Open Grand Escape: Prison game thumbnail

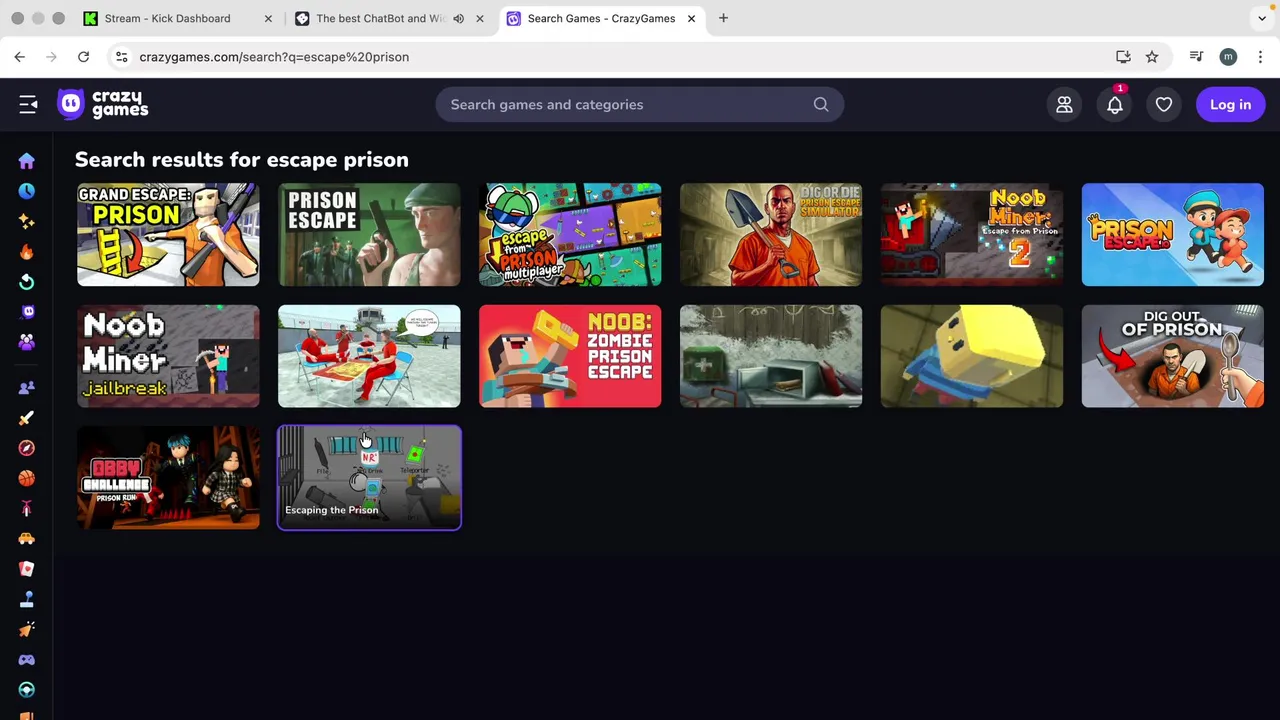pos(168,234)
